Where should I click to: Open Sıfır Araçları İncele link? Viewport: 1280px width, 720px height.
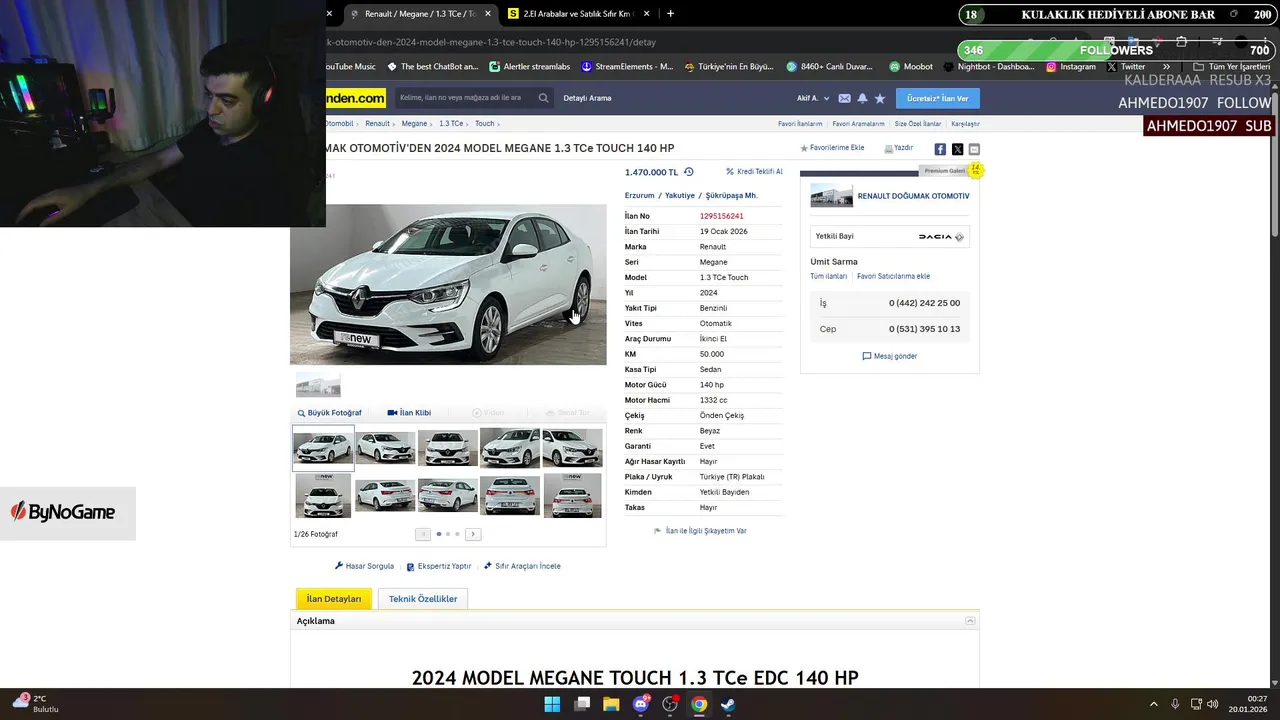pos(522,566)
